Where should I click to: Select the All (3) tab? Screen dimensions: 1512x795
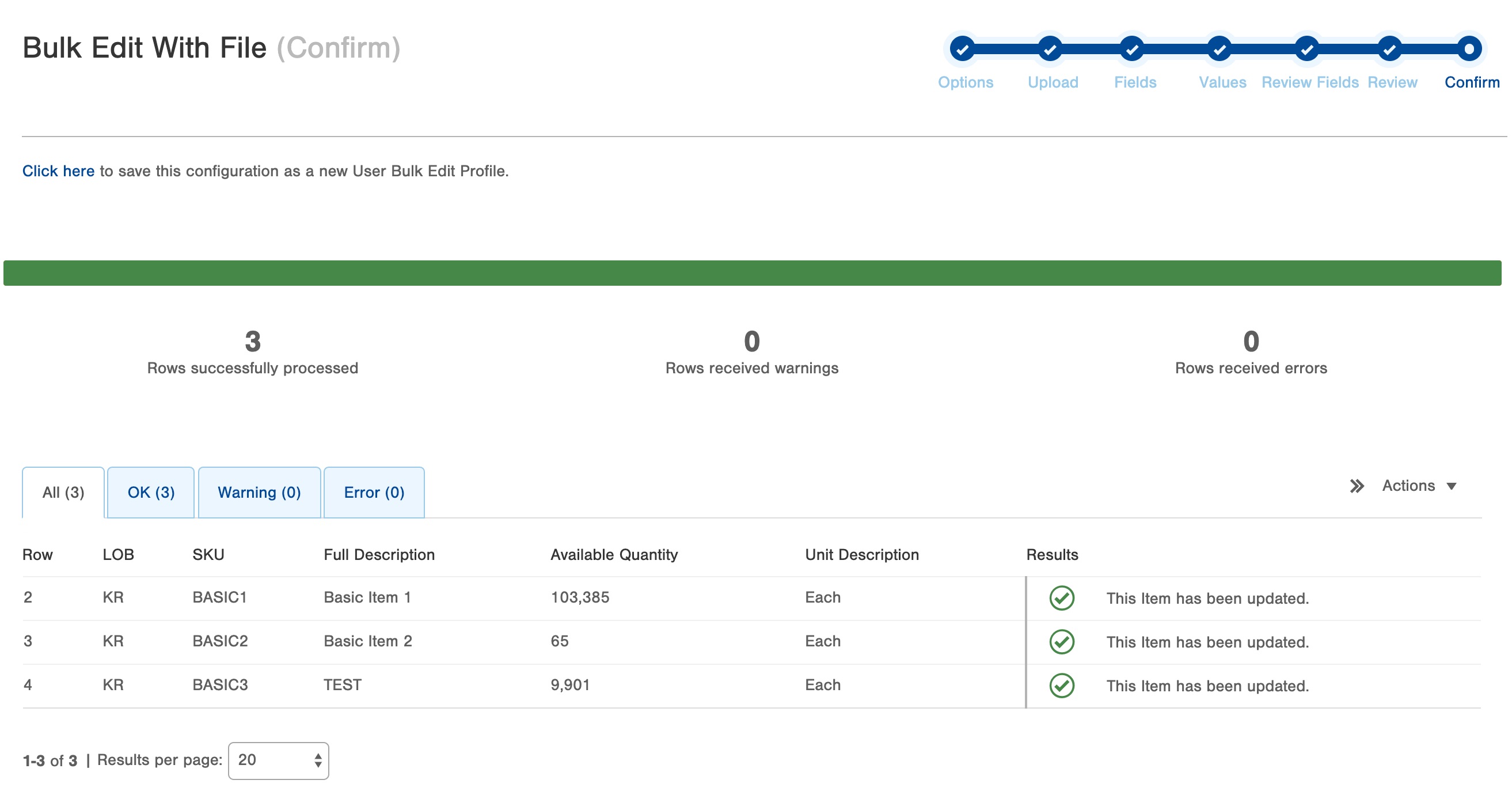[63, 492]
